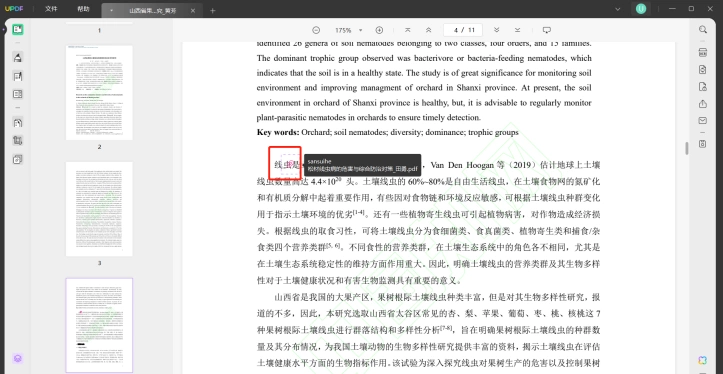This screenshot has width=723, height=374.
Task: Open the Edit PDF tool
Action: pos(18,76)
